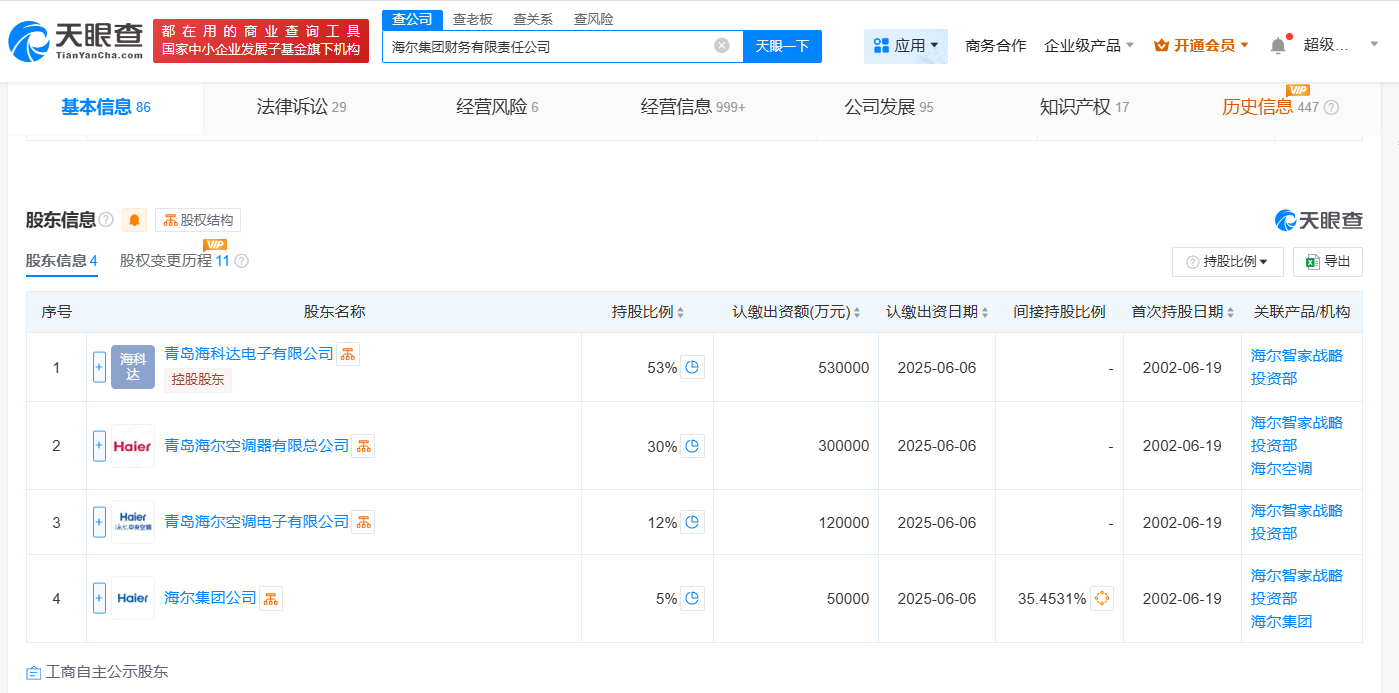
Task: Open the 青岛海尔空调器有限总公司 shareholder link
Action: (257, 446)
